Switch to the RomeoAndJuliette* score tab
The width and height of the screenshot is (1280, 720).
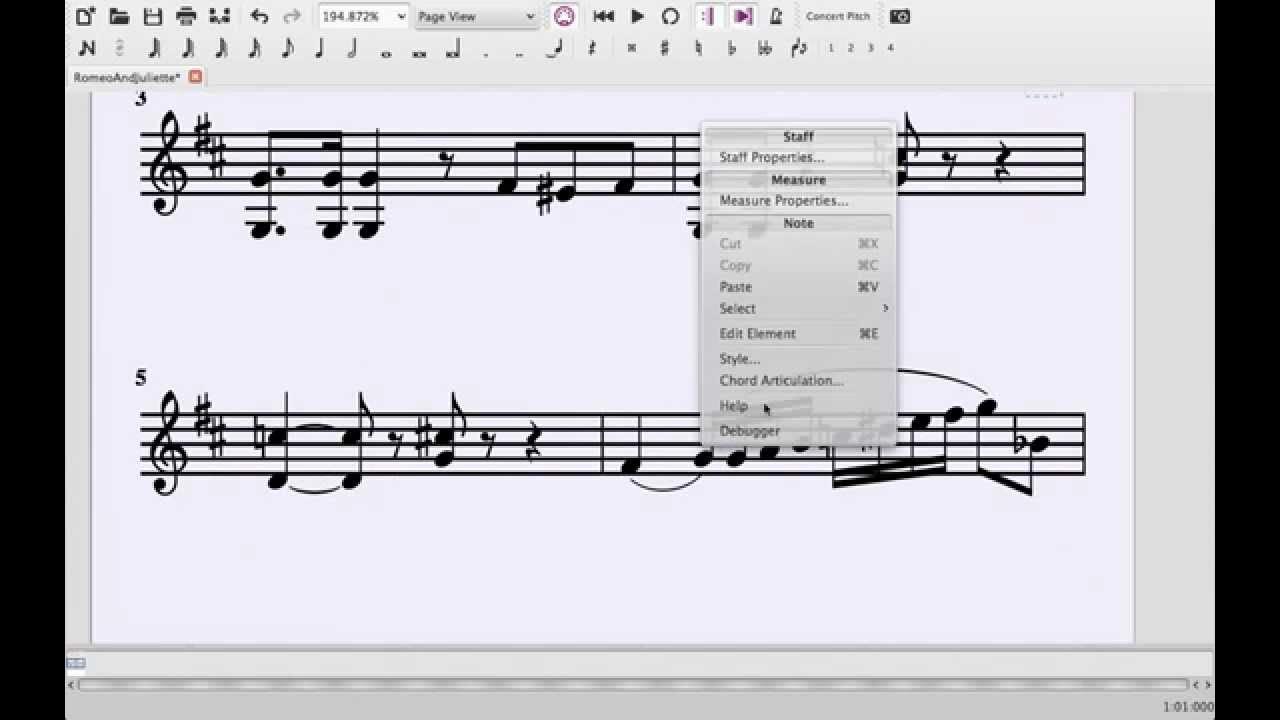pos(126,77)
